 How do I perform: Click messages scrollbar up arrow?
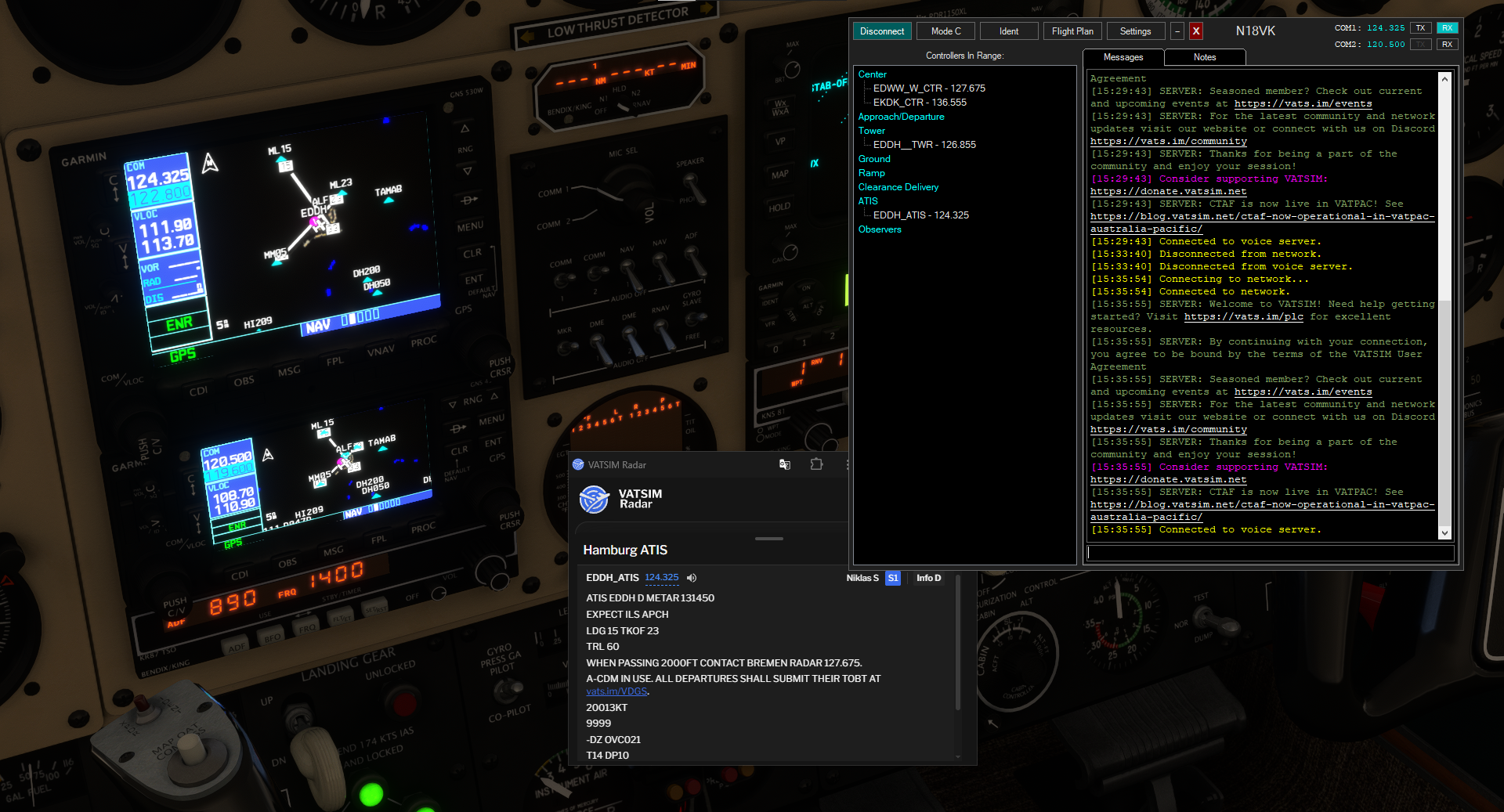(x=1444, y=79)
